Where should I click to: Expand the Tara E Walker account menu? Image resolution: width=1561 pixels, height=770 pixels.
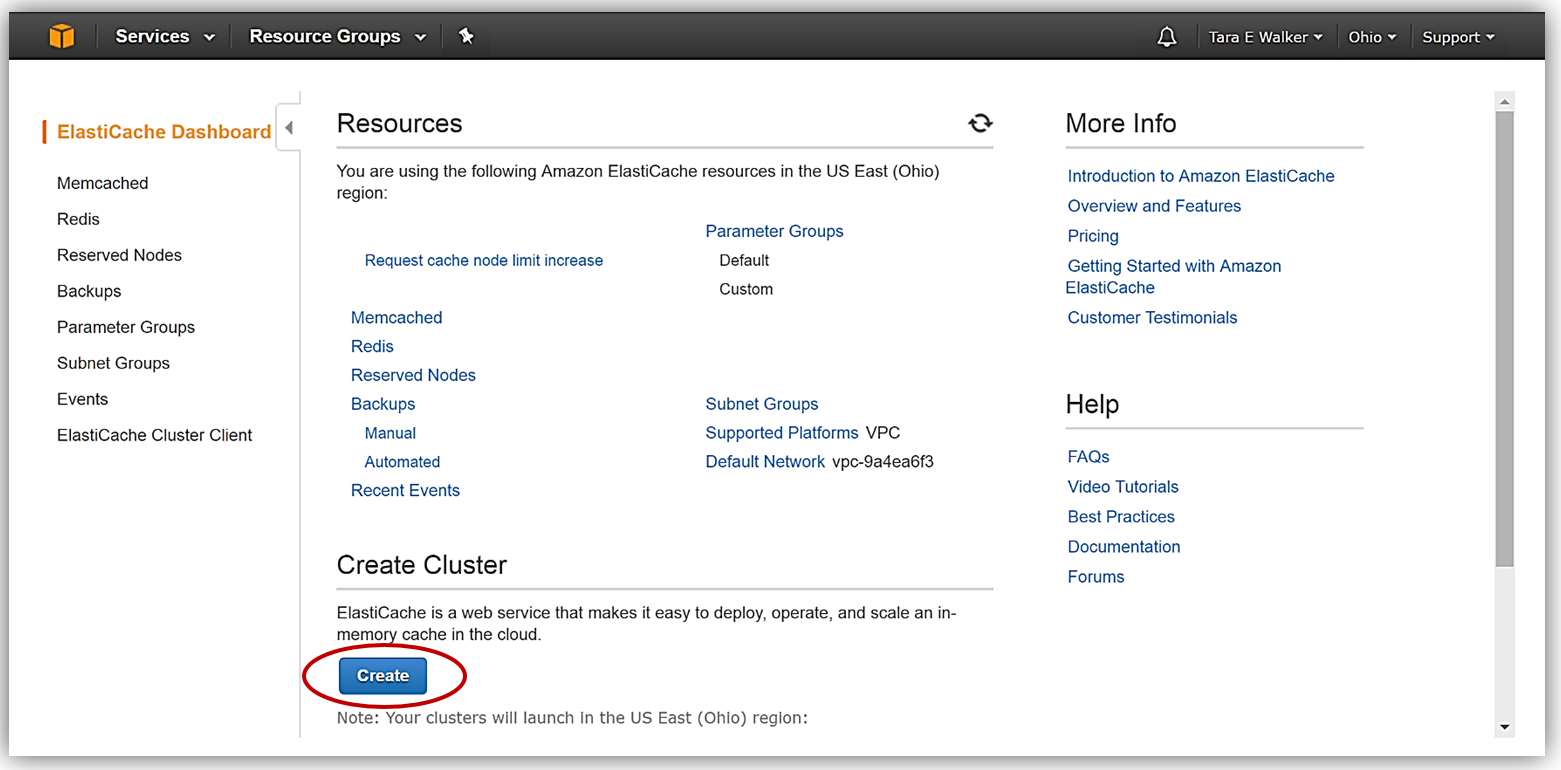pos(1265,37)
